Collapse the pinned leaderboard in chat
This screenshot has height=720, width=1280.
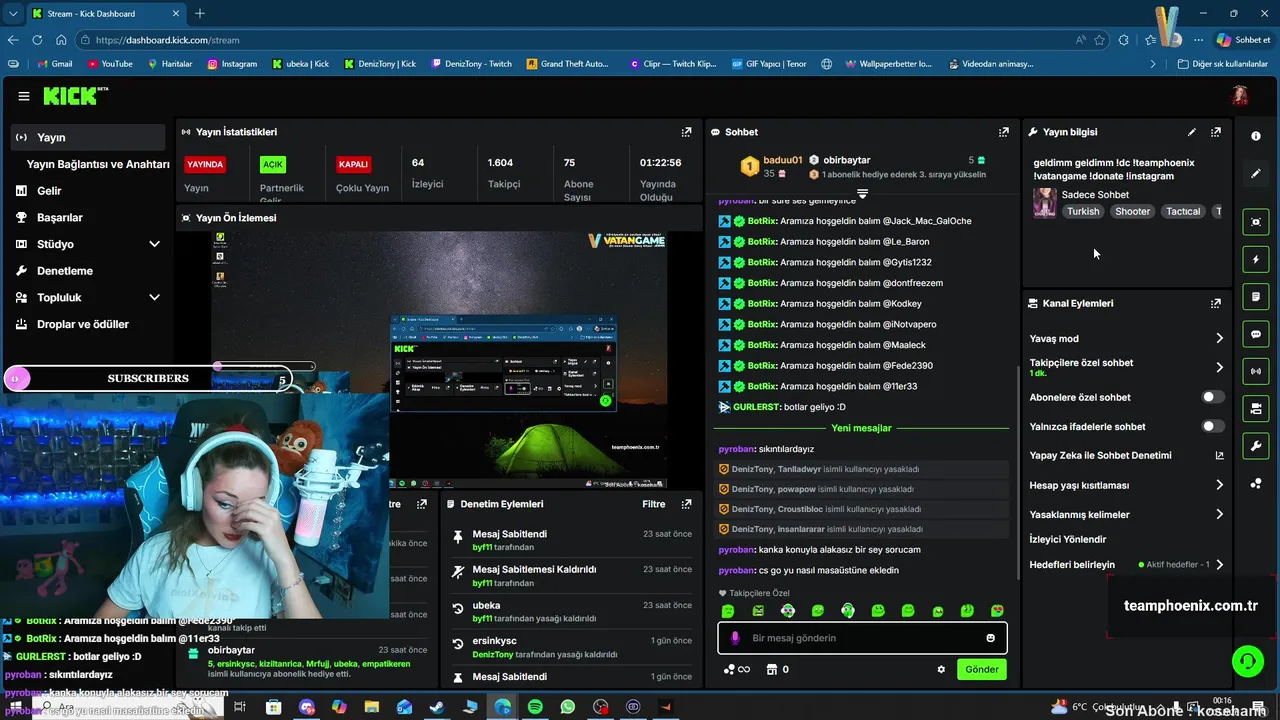tap(862, 193)
